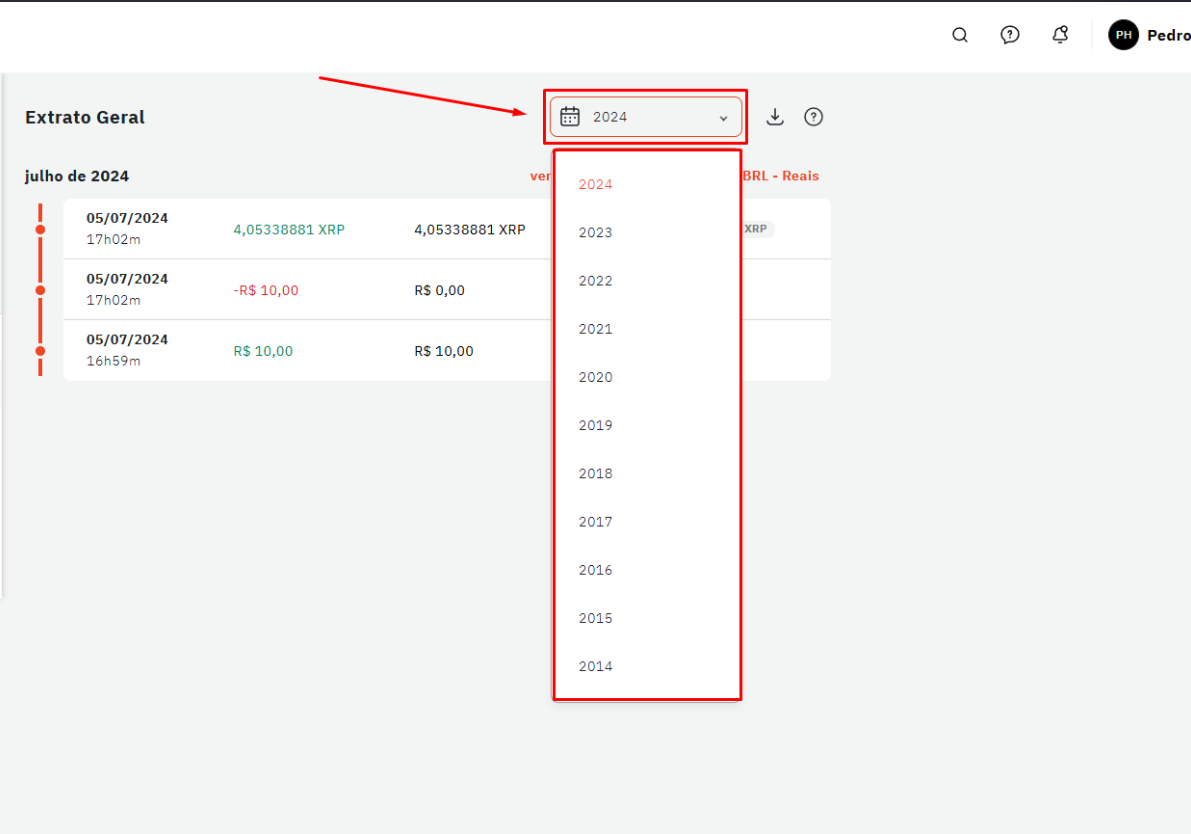Select 2014 at bottom of list
This screenshot has height=834, width=1191.
(596, 666)
